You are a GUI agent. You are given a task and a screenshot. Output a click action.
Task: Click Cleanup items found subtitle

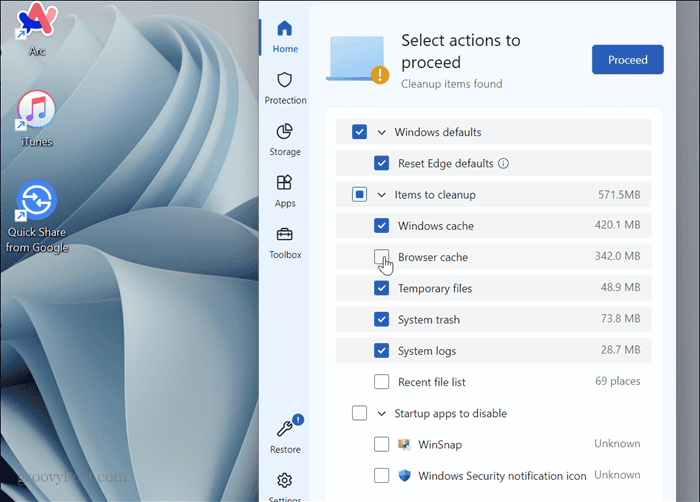click(x=451, y=84)
